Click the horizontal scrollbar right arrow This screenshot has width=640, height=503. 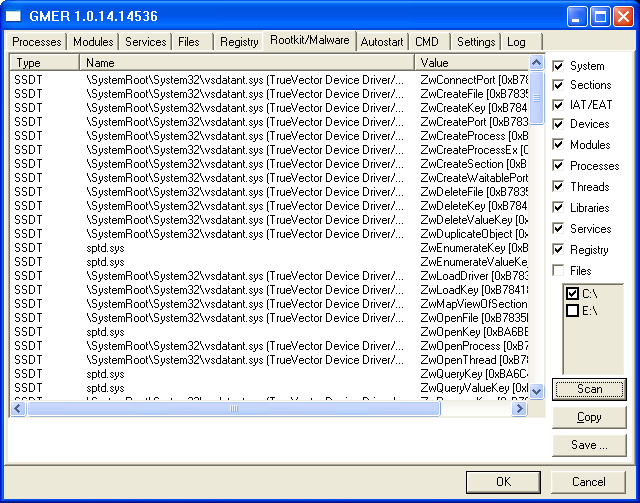[519, 408]
